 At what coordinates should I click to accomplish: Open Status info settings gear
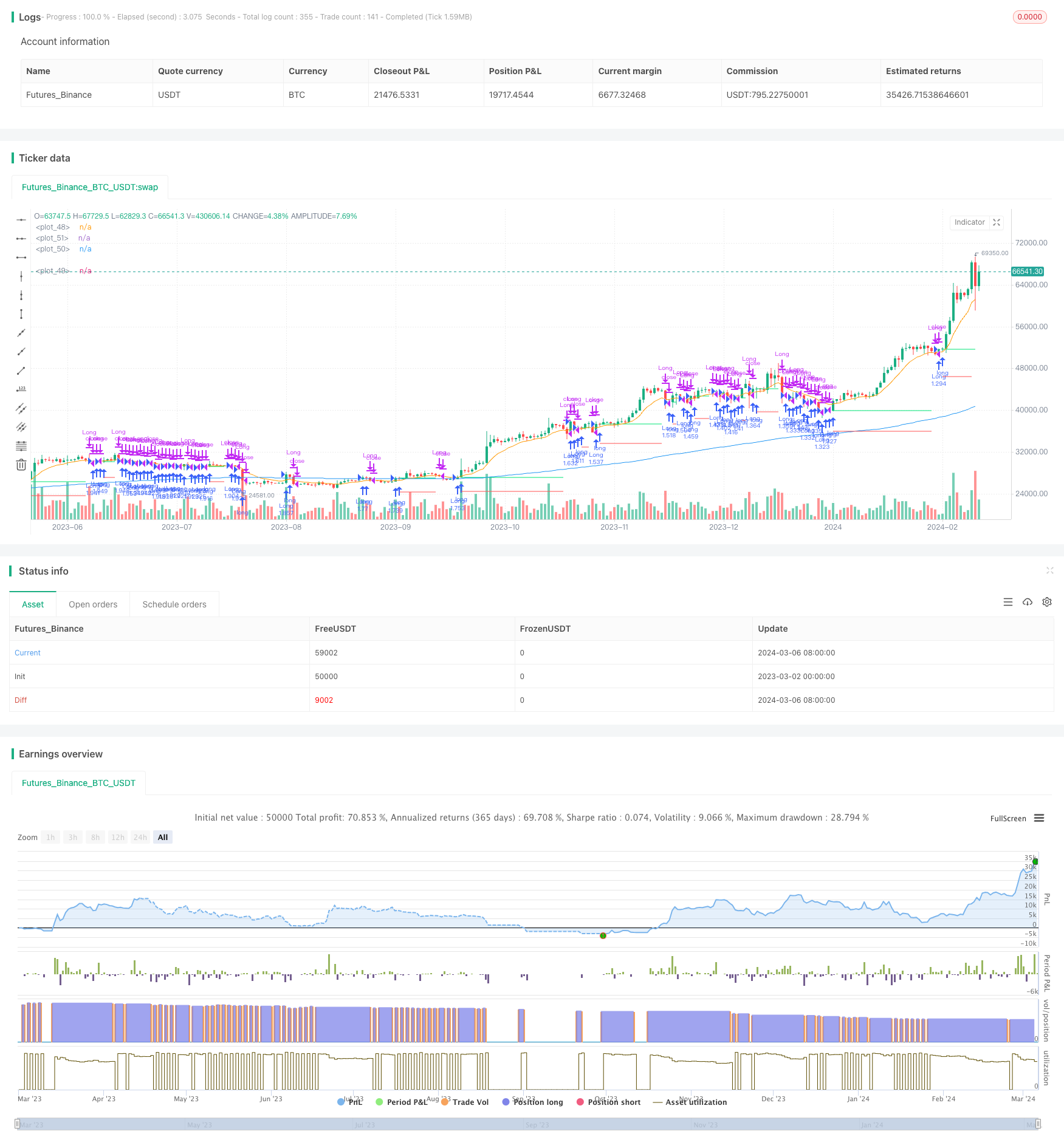click(x=1047, y=602)
